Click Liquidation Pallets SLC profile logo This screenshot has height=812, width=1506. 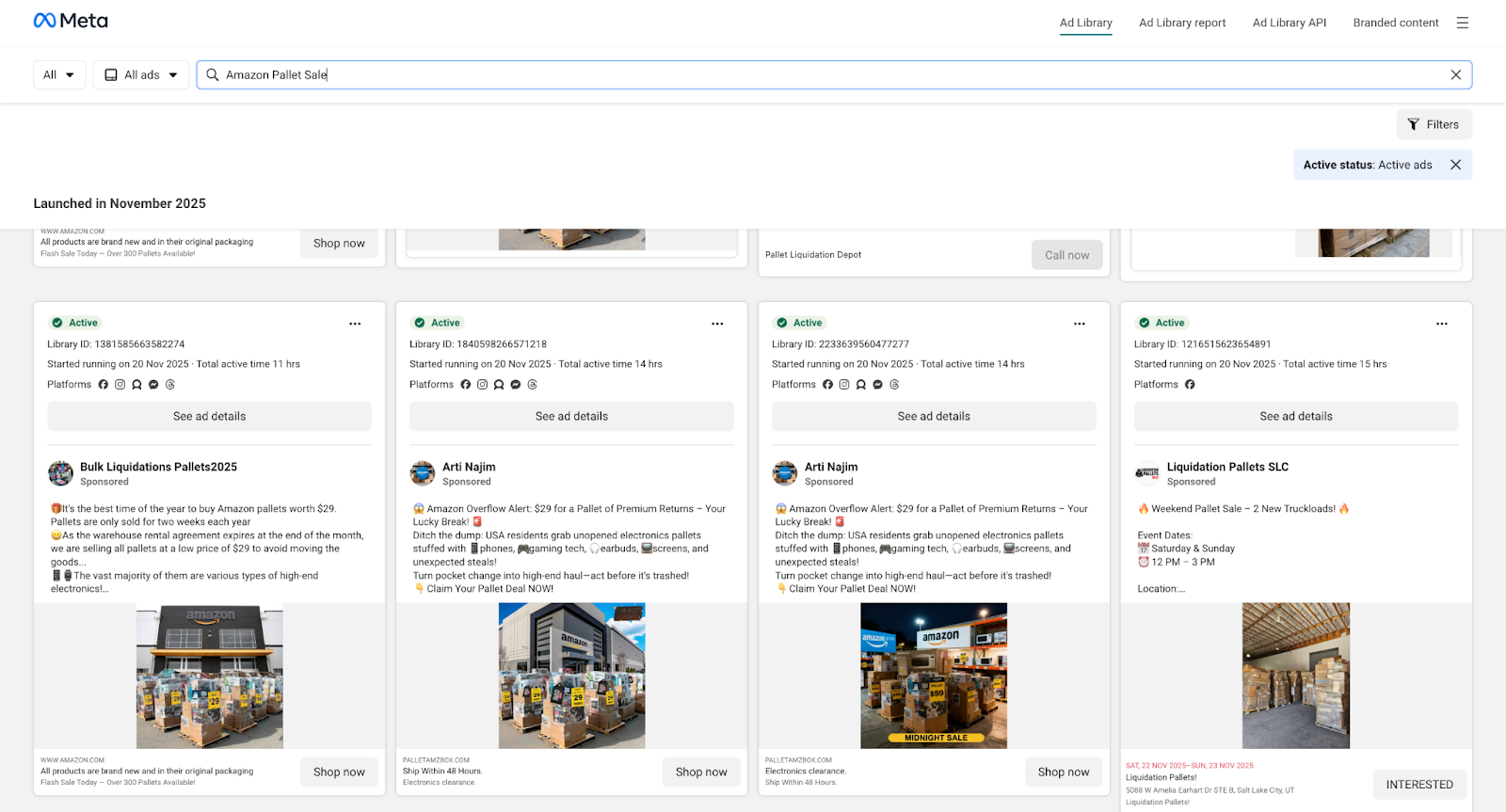click(x=1147, y=473)
